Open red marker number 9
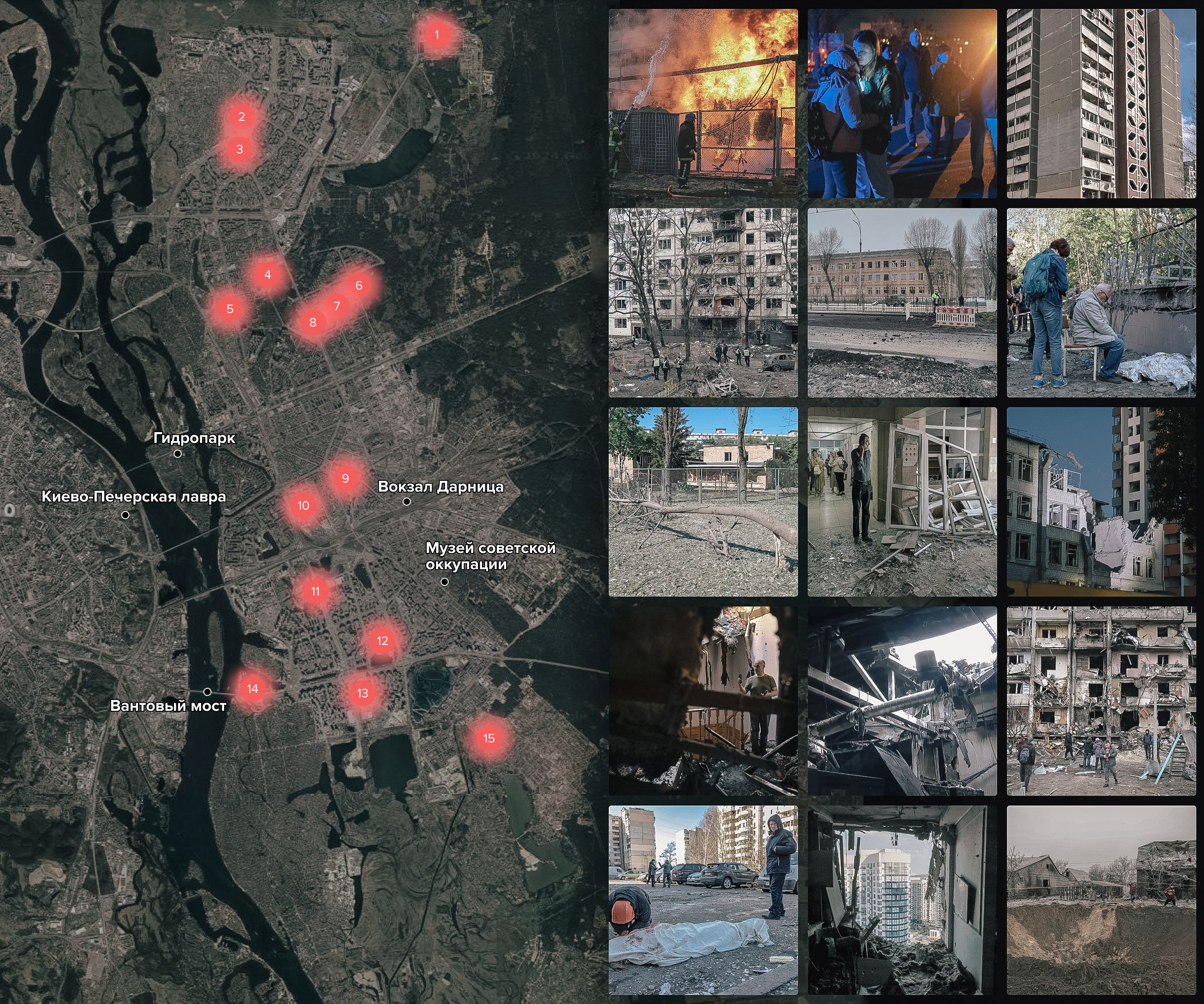1204x1004 pixels. point(345,478)
